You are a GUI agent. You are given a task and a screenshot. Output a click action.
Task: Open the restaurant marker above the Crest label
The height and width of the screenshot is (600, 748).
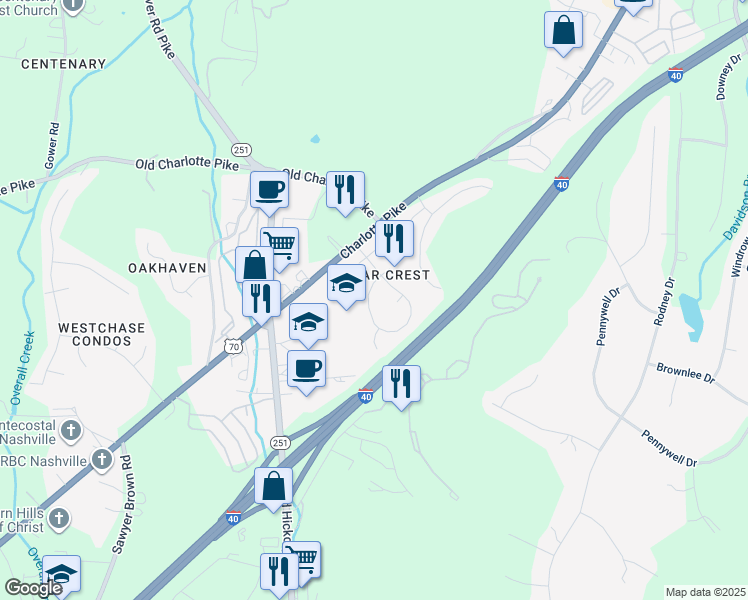point(394,241)
